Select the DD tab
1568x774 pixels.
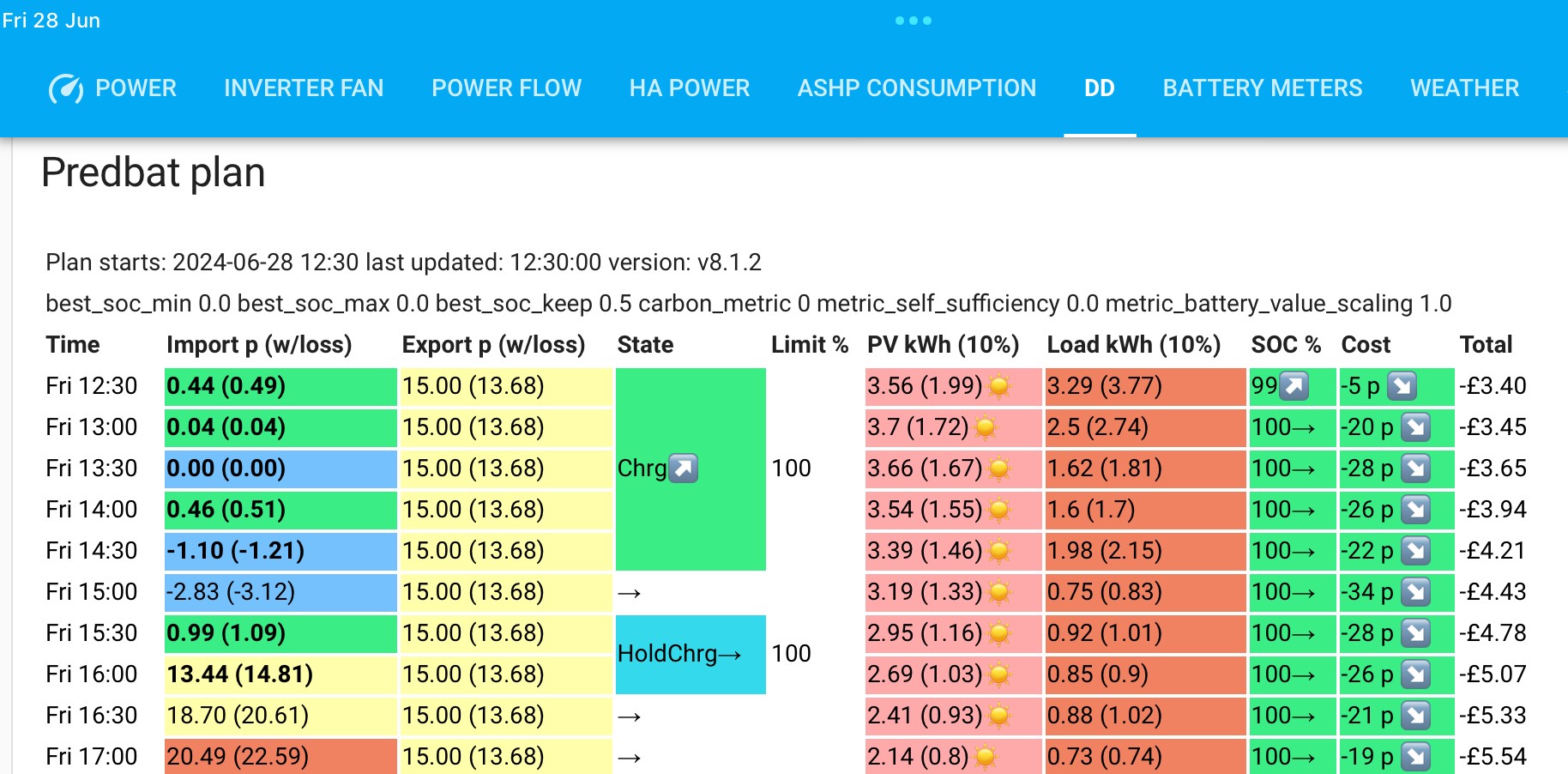[x=1100, y=88]
